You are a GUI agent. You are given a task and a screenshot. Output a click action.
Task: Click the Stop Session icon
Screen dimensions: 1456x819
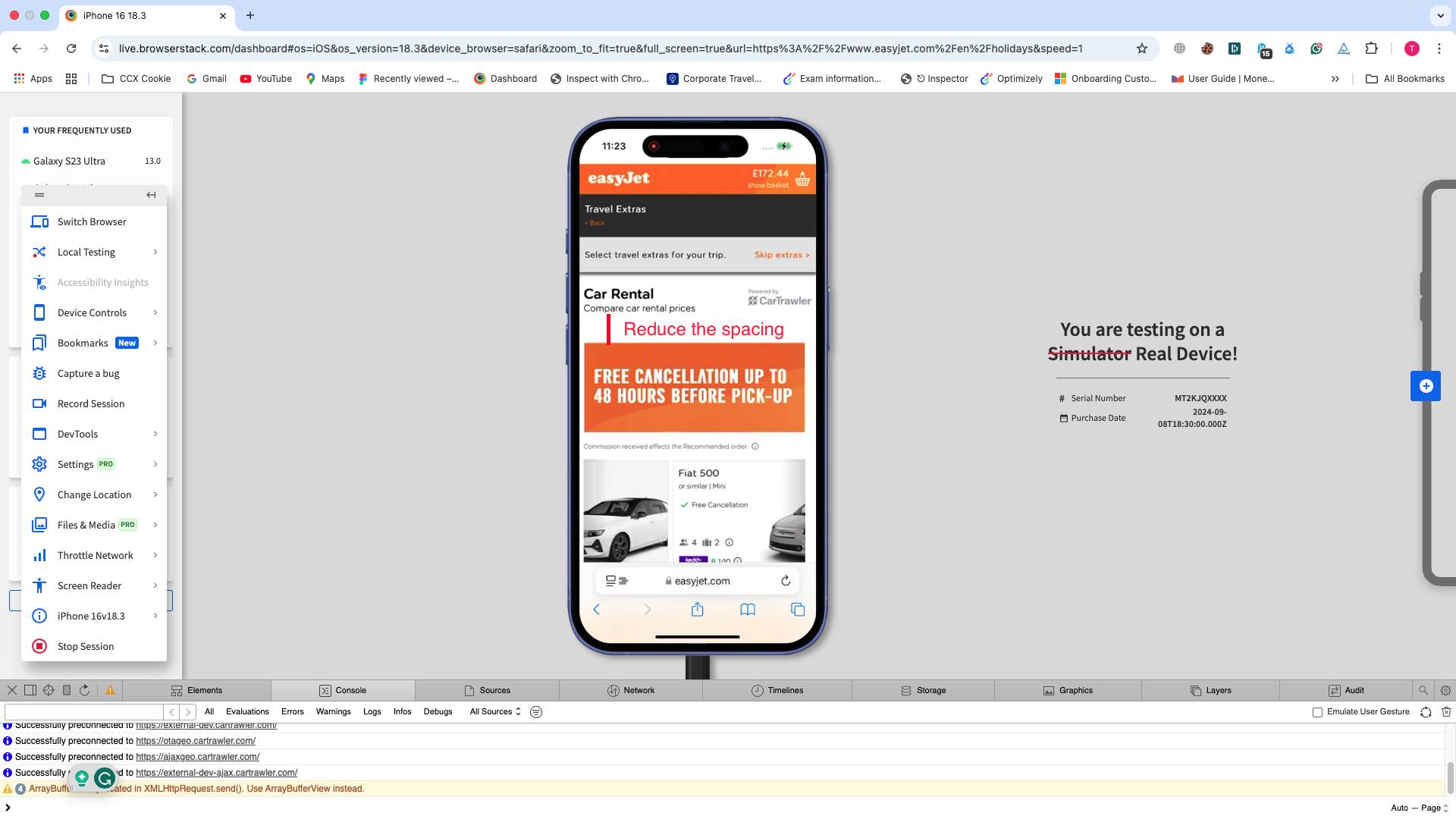[x=39, y=646]
